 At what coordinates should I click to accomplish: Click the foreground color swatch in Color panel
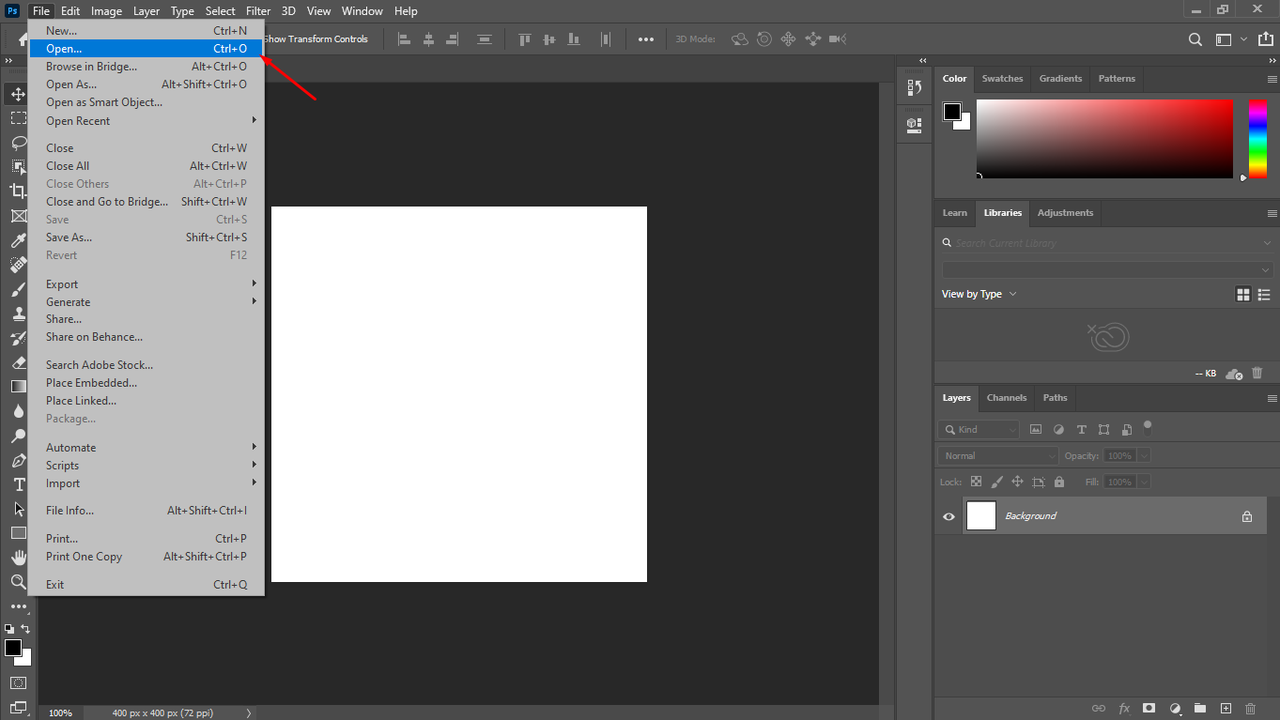(x=953, y=112)
